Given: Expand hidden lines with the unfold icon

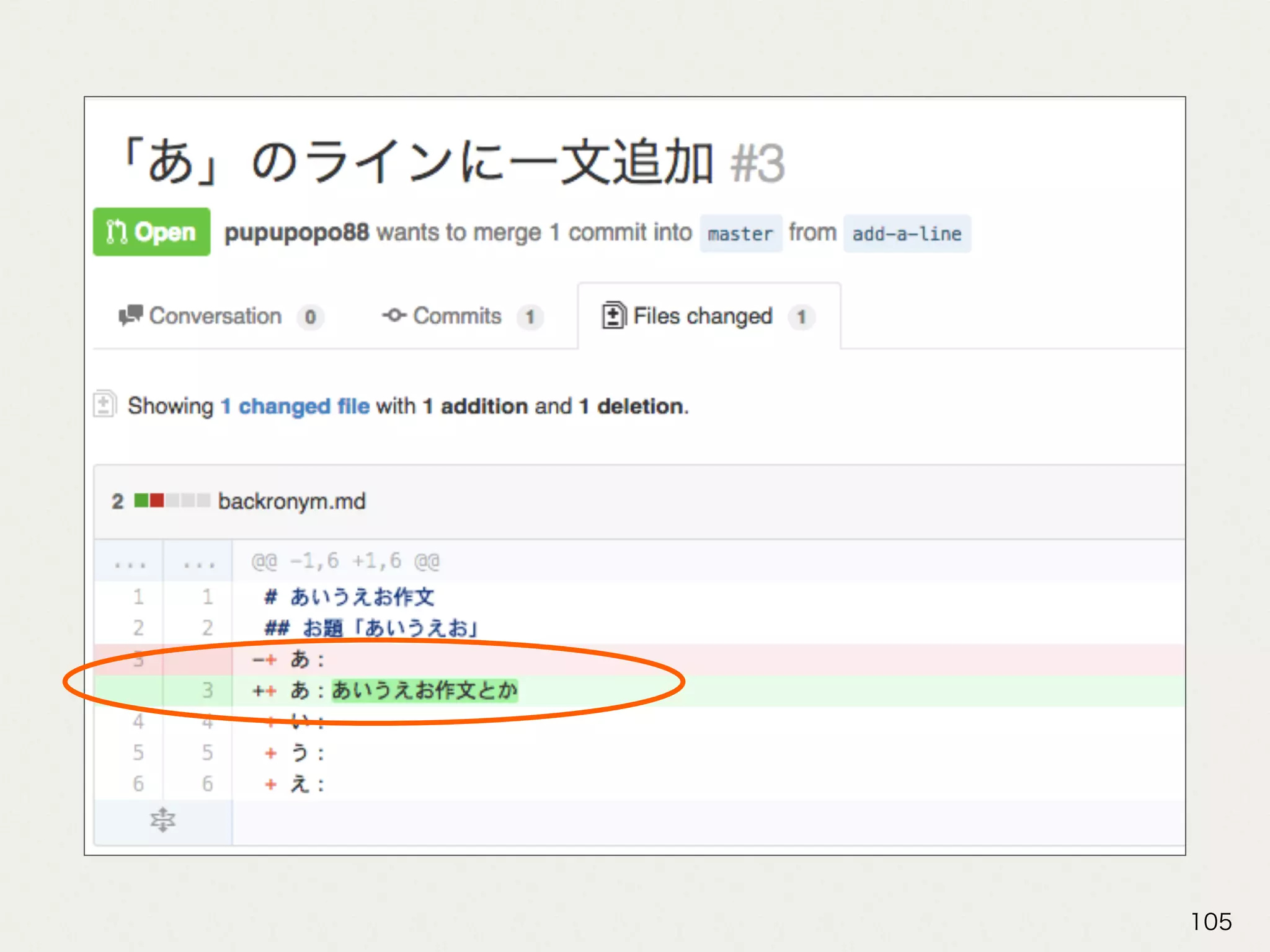Looking at the screenshot, I should (163, 820).
